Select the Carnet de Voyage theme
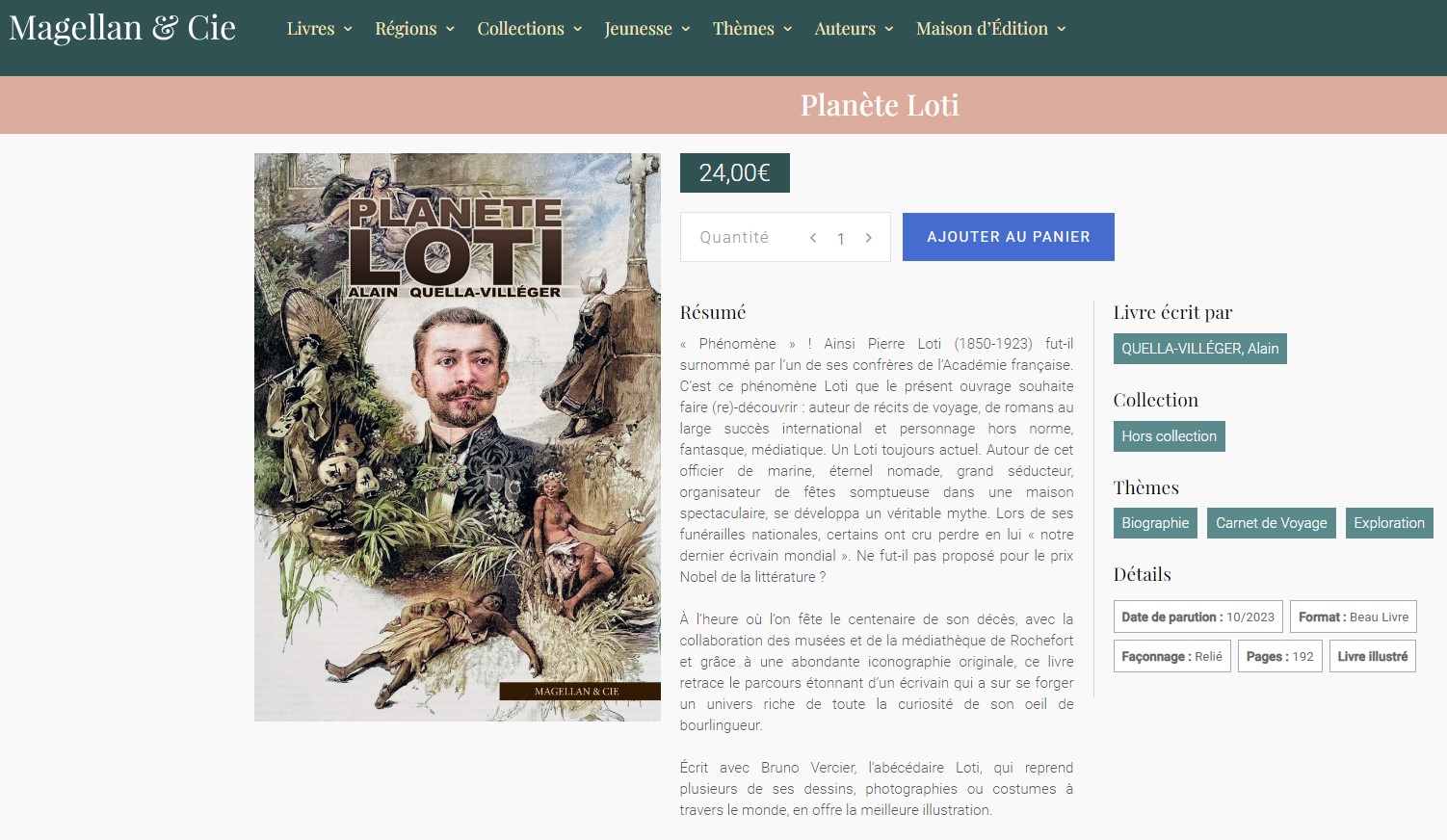This screenshot has width=1447, height=840. coord(1271,523)
